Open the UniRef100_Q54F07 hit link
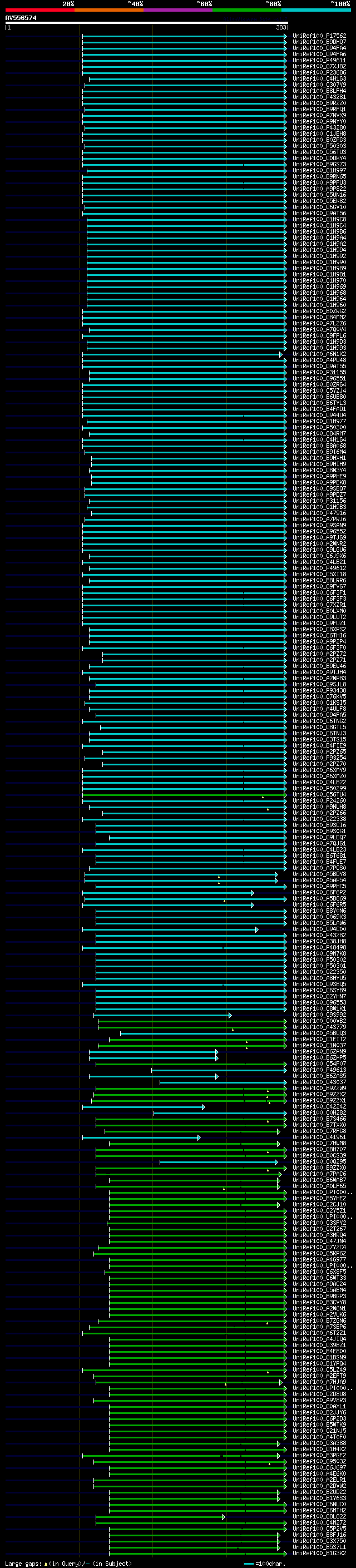 point(319,1064)
